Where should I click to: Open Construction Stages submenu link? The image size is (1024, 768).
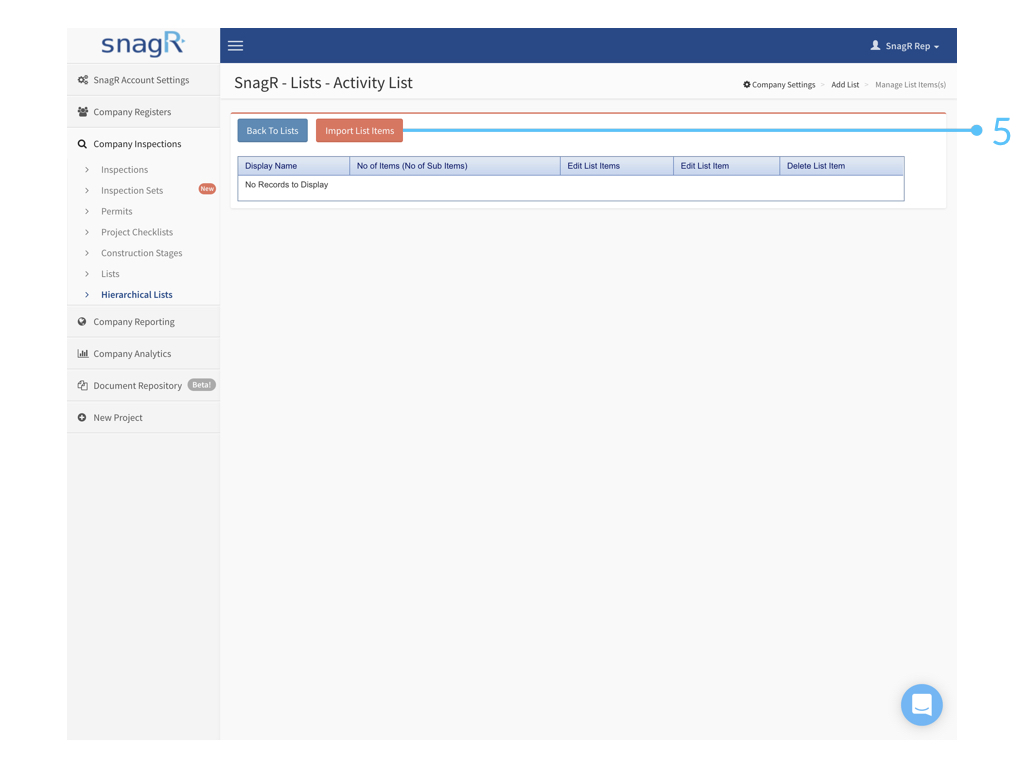click(141, 253)
